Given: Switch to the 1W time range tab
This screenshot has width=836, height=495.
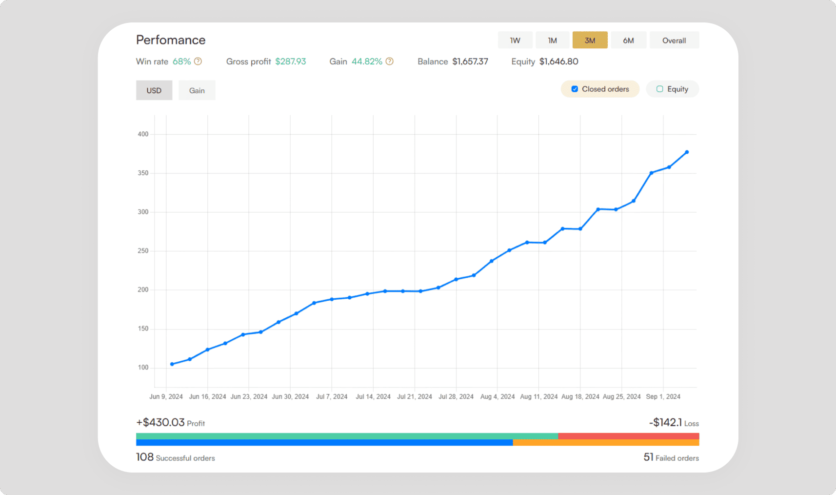Looking at the screenshot, I should point(514,41).
